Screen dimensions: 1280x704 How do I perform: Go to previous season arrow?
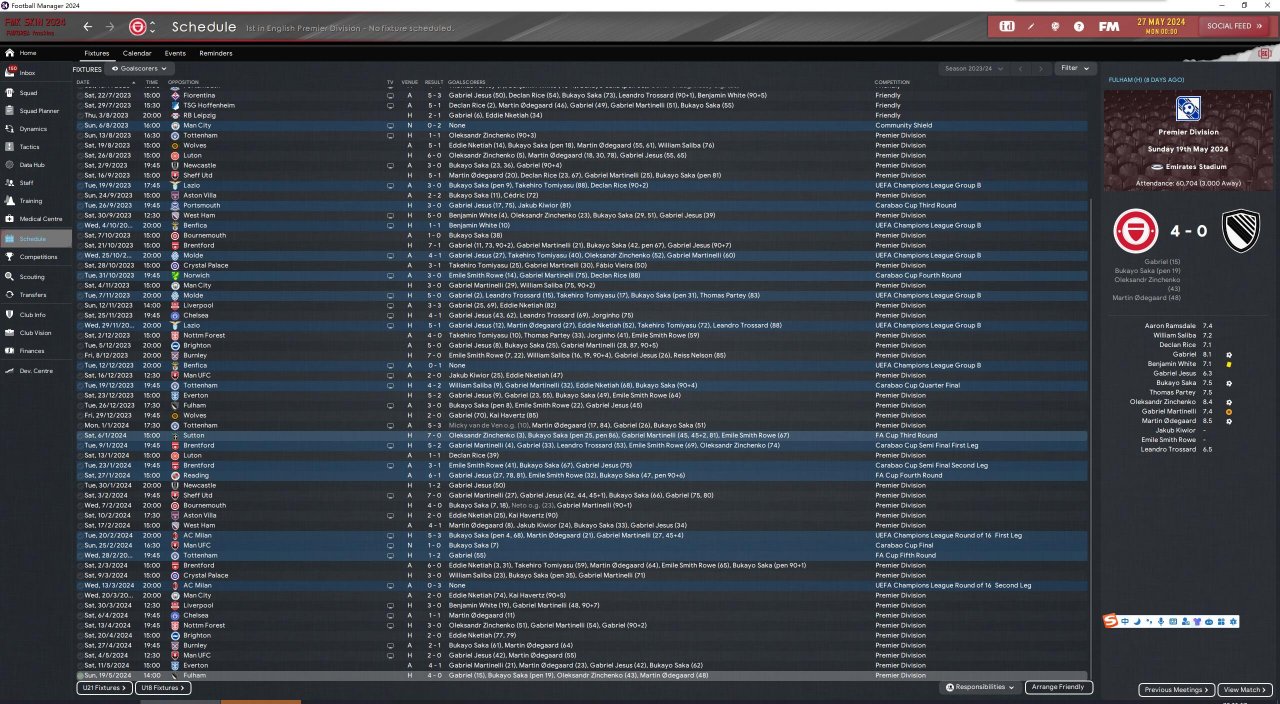pyautogui.click(x=1020, y=68)
